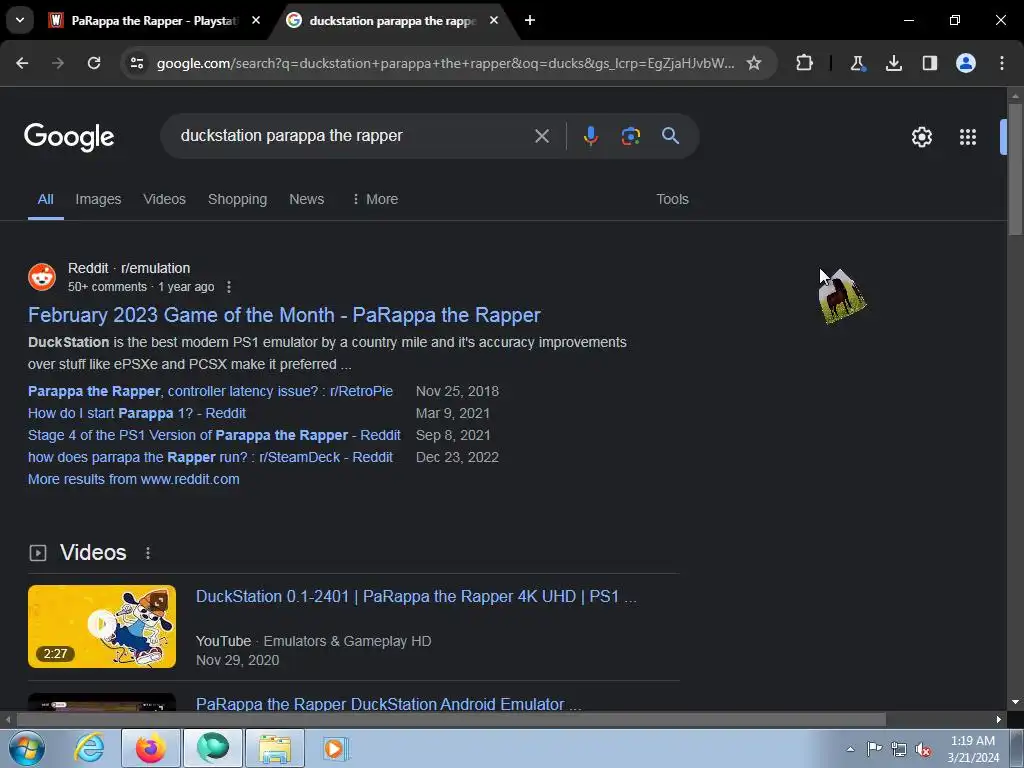Launch Internet Explorer from taskbar
This screenshot has width=1024, height=768.
(x=88, y=748)
